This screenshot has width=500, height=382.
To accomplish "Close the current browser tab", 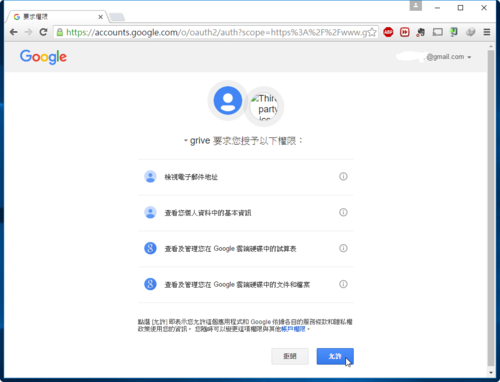I will (x=100, y=17).
